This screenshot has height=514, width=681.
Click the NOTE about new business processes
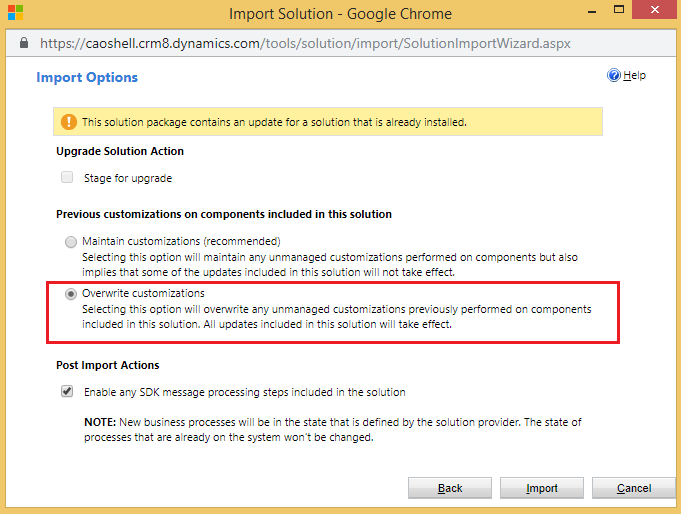click(x=333, y=430)
